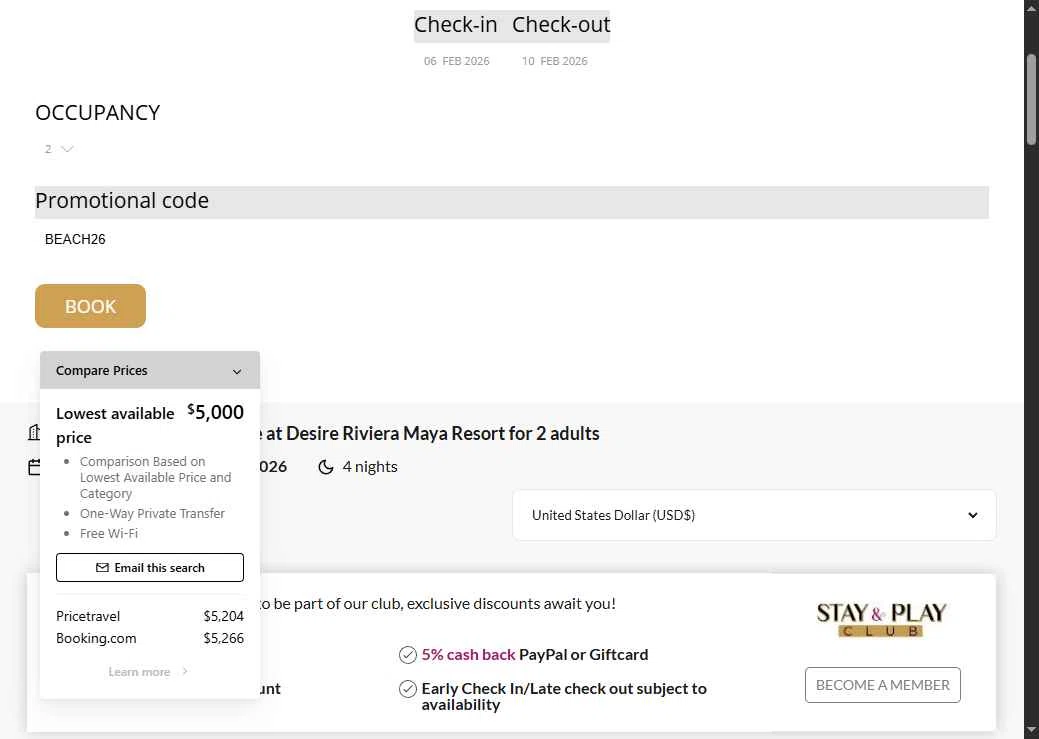The width and height of the screenshot is (1039, 739).
Task: Click the moon icon next to 4 nights
Action: tap(325, 467)
